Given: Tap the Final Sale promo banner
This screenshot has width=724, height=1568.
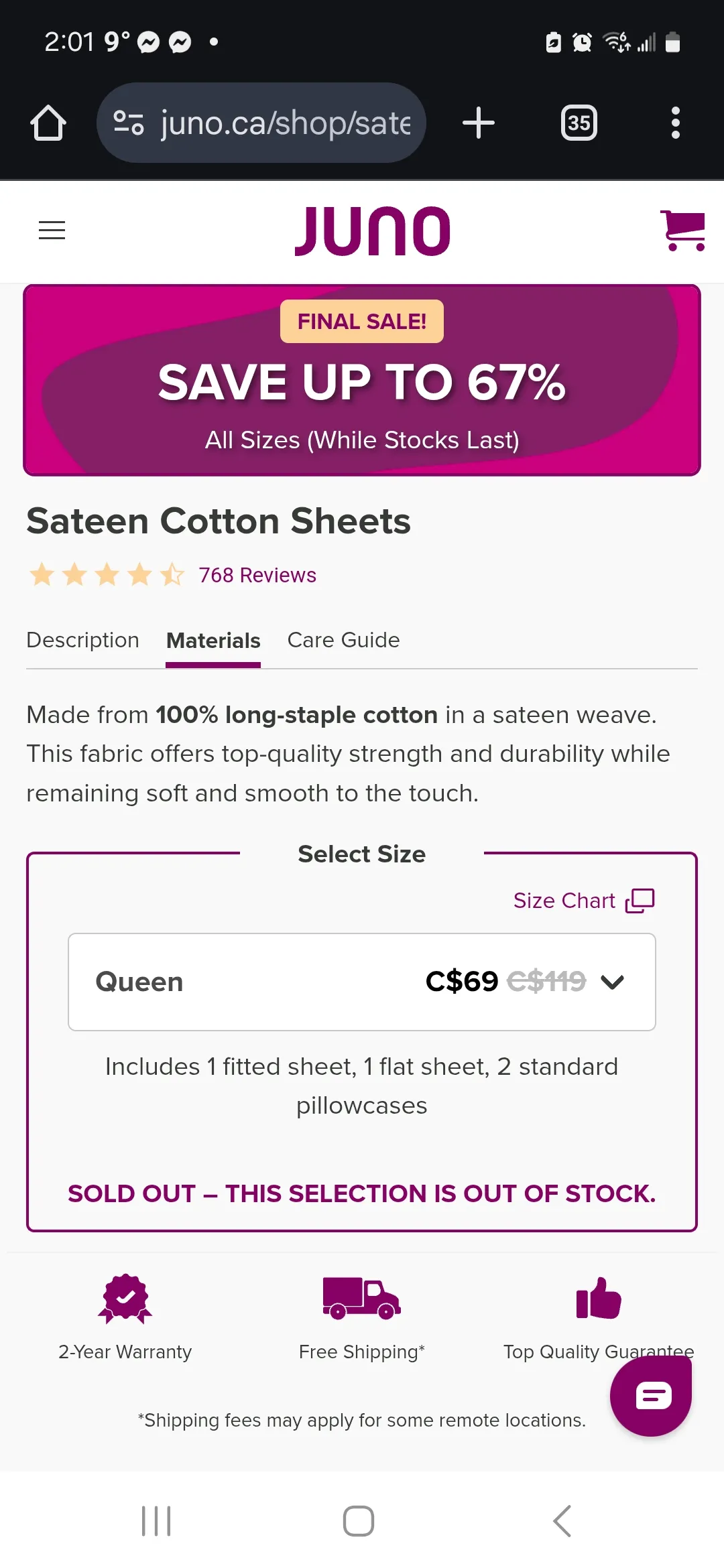Looking at the screenshot, I should 362,381.
